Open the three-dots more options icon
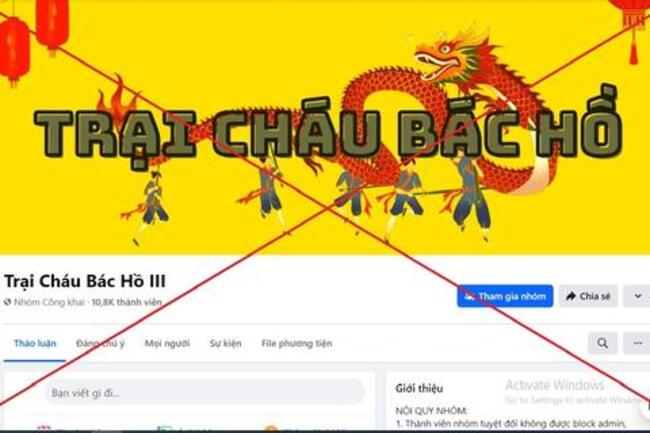Viewport: 650px width, 433px height. [638, 343]
